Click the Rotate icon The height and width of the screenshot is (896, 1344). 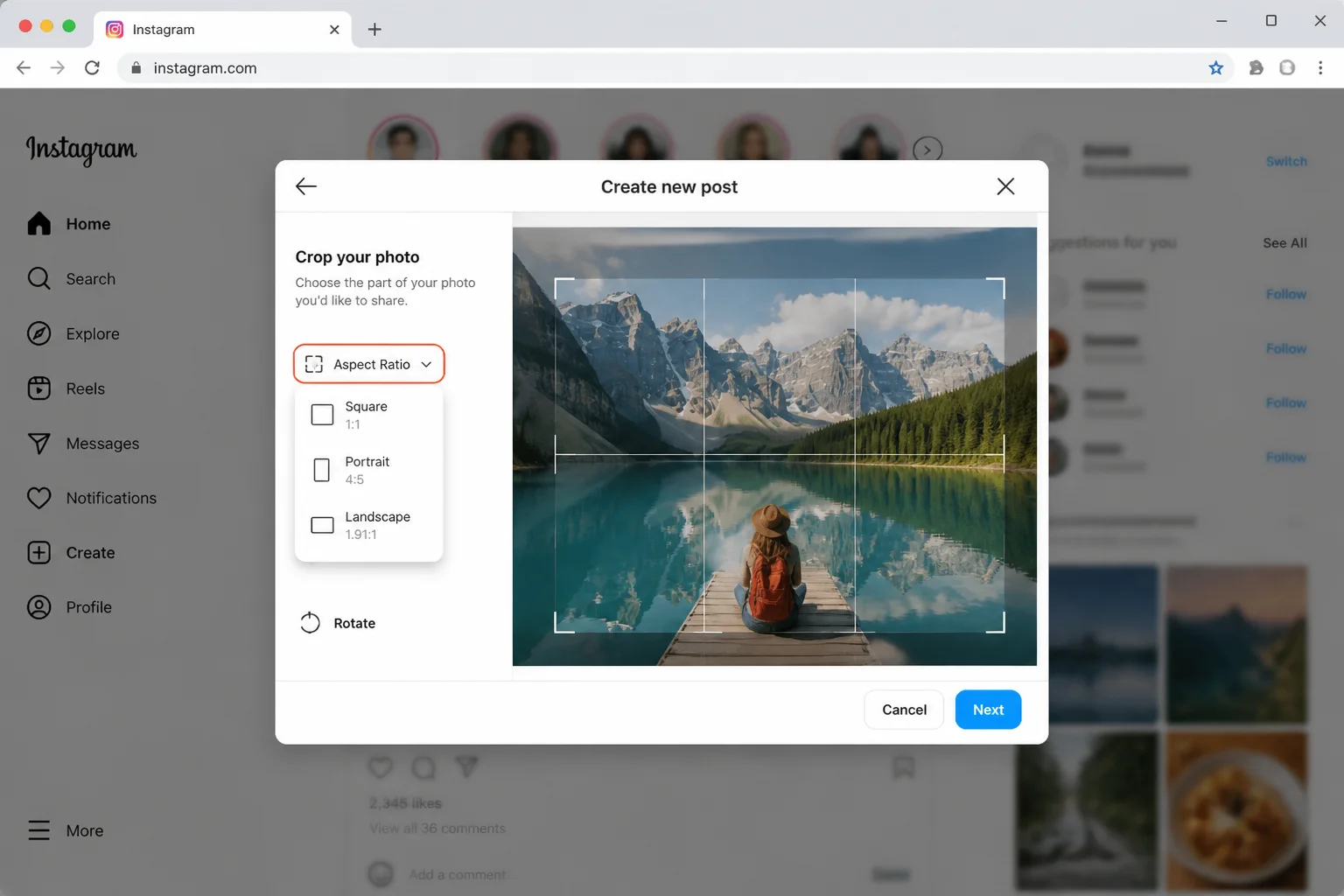(x=311, y=623)
